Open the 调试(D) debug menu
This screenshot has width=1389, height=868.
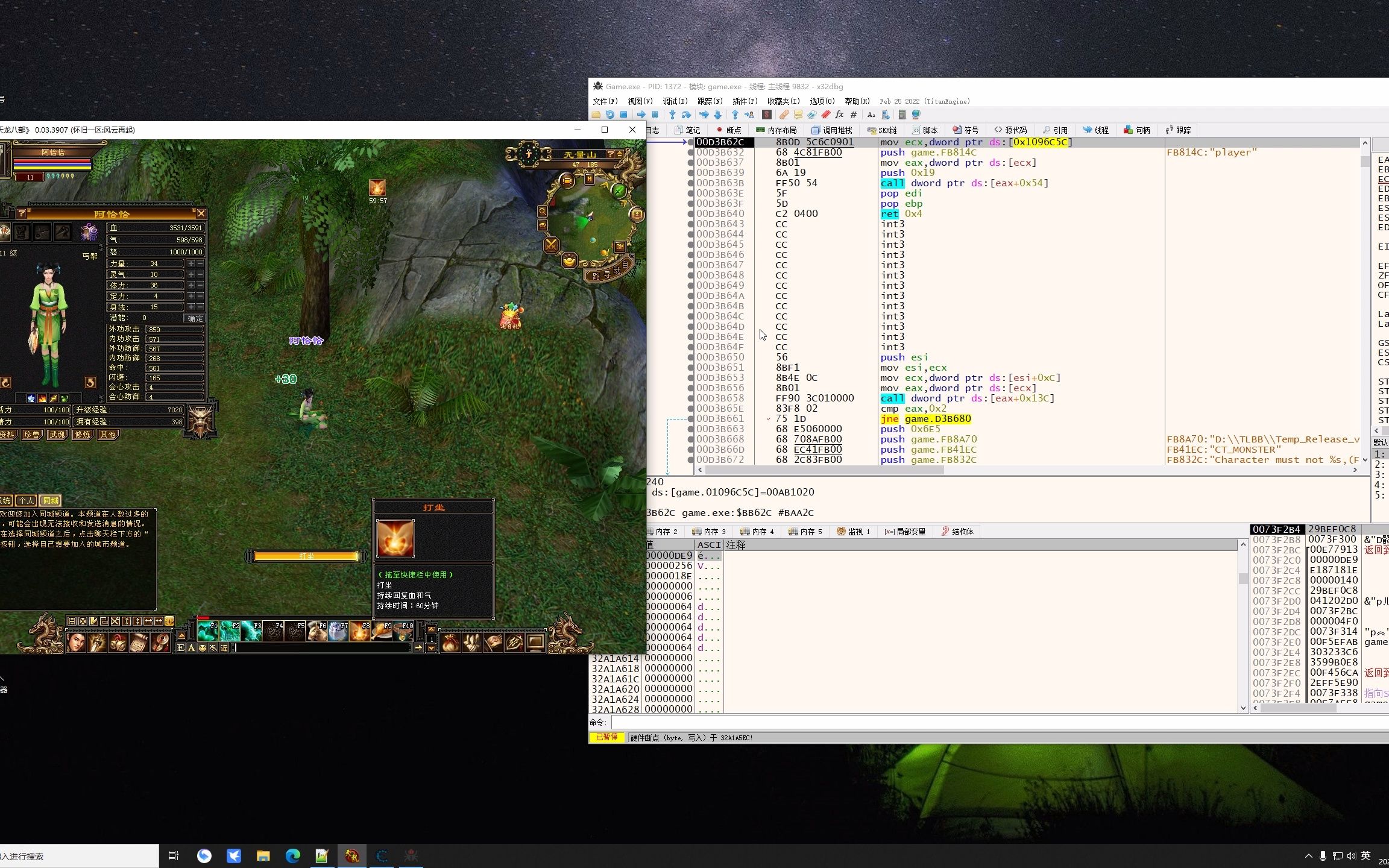pyautogui.click(x=675, y=101)
